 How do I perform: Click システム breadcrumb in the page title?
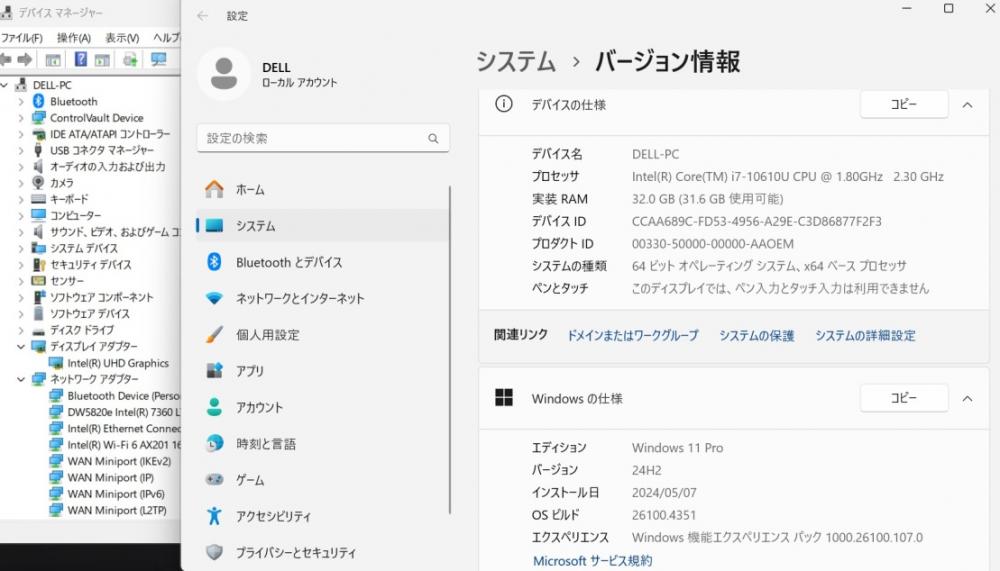point(516,62)
